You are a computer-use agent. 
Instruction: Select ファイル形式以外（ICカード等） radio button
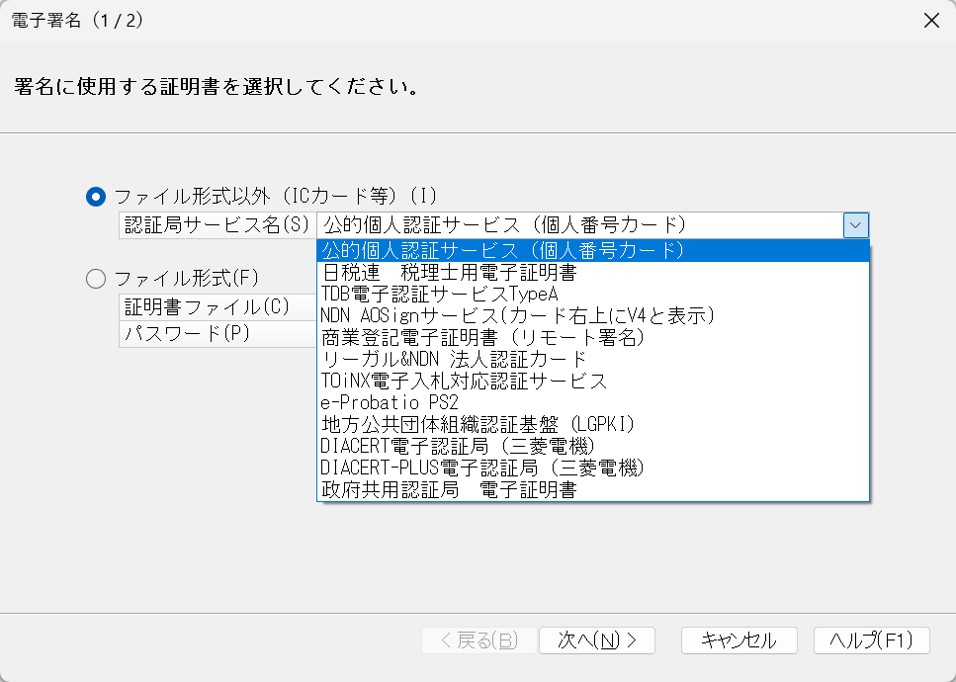96,196
